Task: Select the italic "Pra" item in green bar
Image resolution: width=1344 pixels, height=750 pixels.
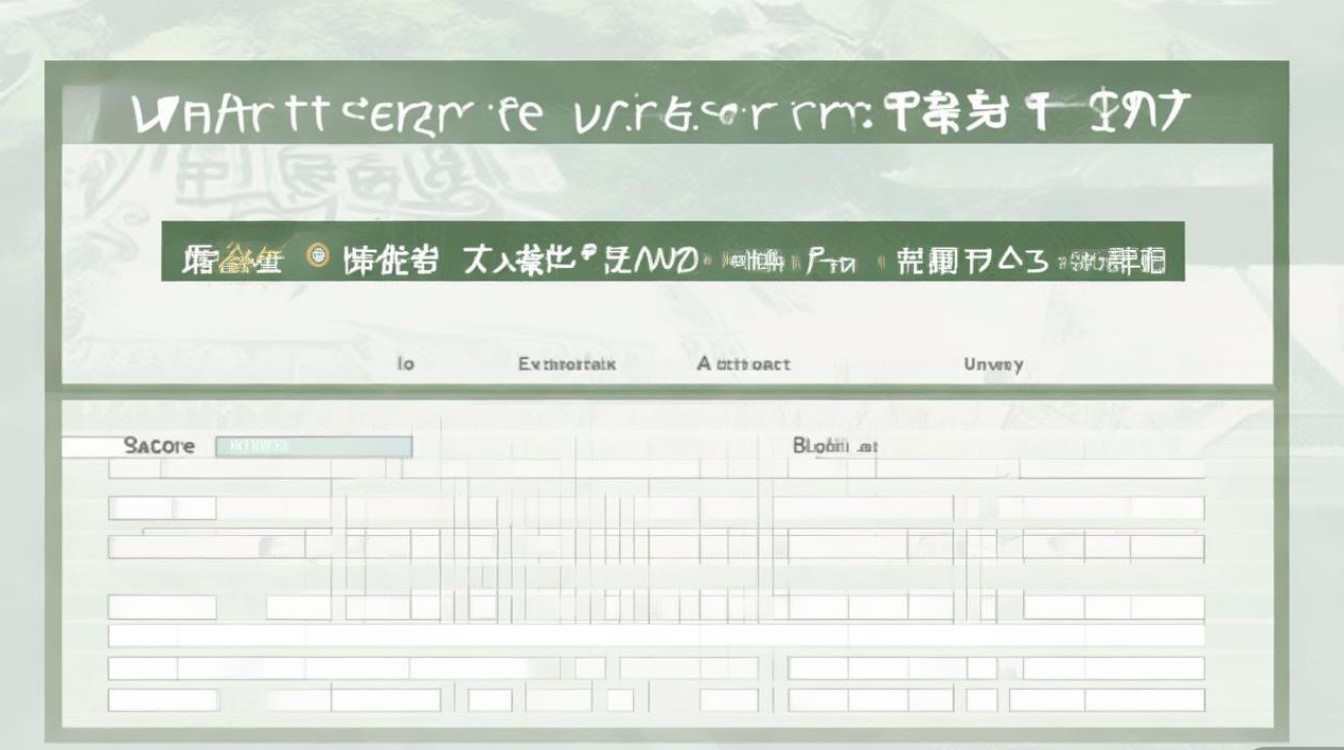Action: click(x=831, y=262)
